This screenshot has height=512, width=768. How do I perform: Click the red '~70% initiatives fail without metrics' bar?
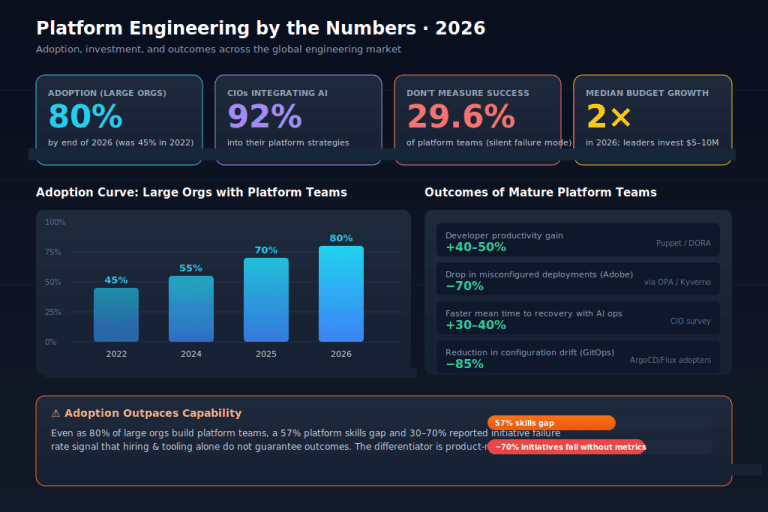click(566, 447)
